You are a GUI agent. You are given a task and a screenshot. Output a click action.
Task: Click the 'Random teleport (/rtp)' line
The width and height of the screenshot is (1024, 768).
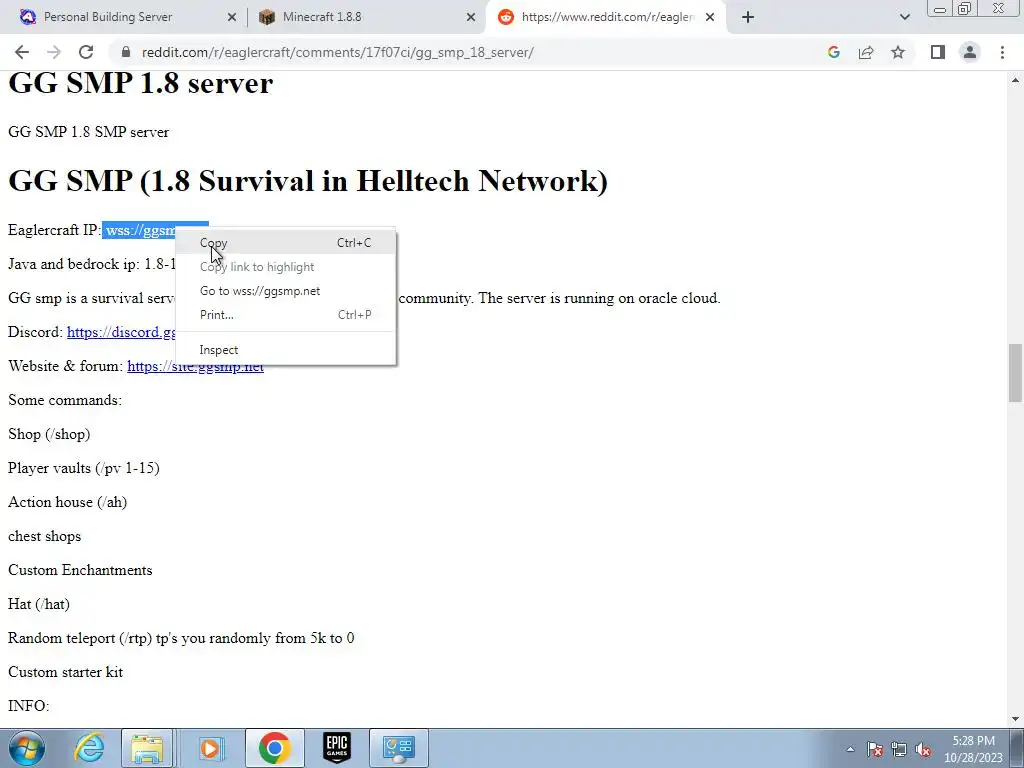[181, 638]
